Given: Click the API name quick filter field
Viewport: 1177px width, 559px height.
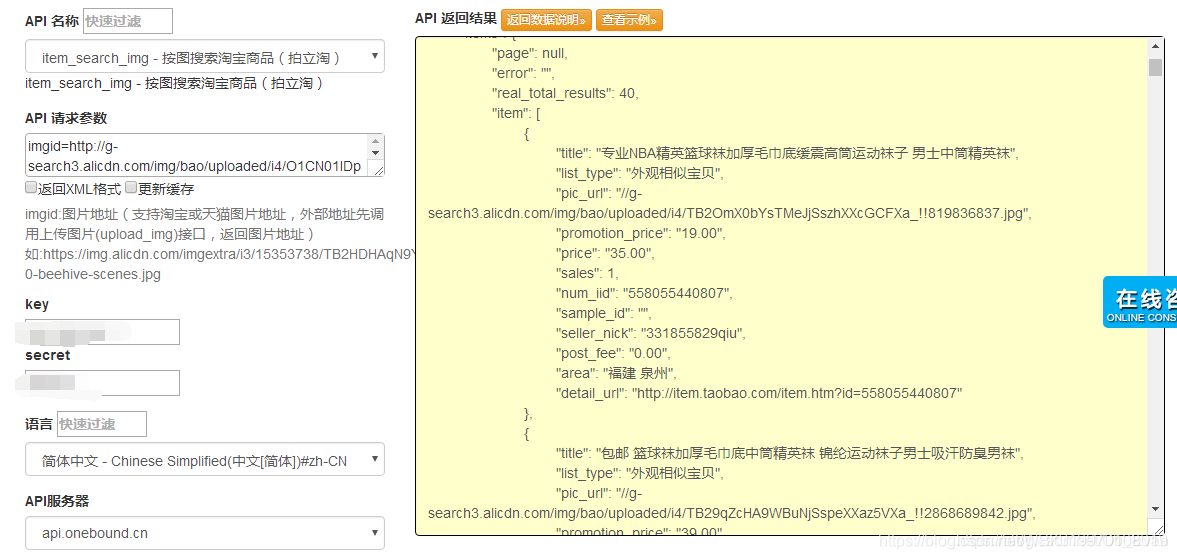Looking at the screenshot, I should (128, 21).
